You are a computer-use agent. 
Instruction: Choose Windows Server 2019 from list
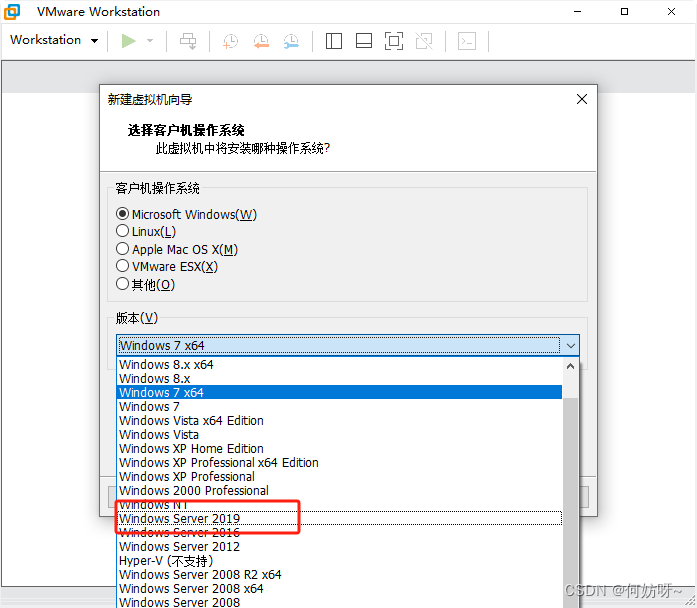pyautogui.click(x=340, y=519)
